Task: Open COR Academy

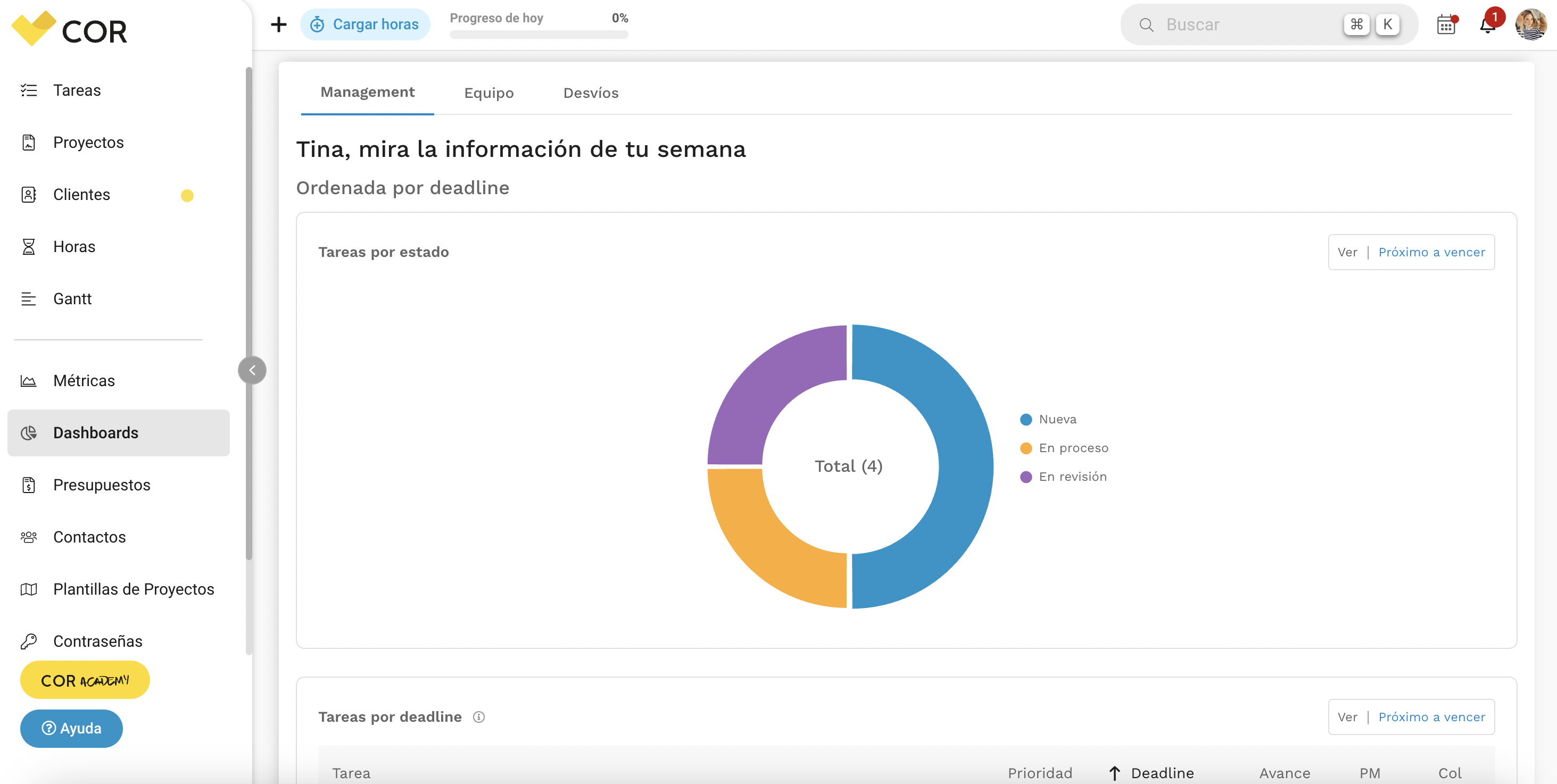Action: coord(85,680)
